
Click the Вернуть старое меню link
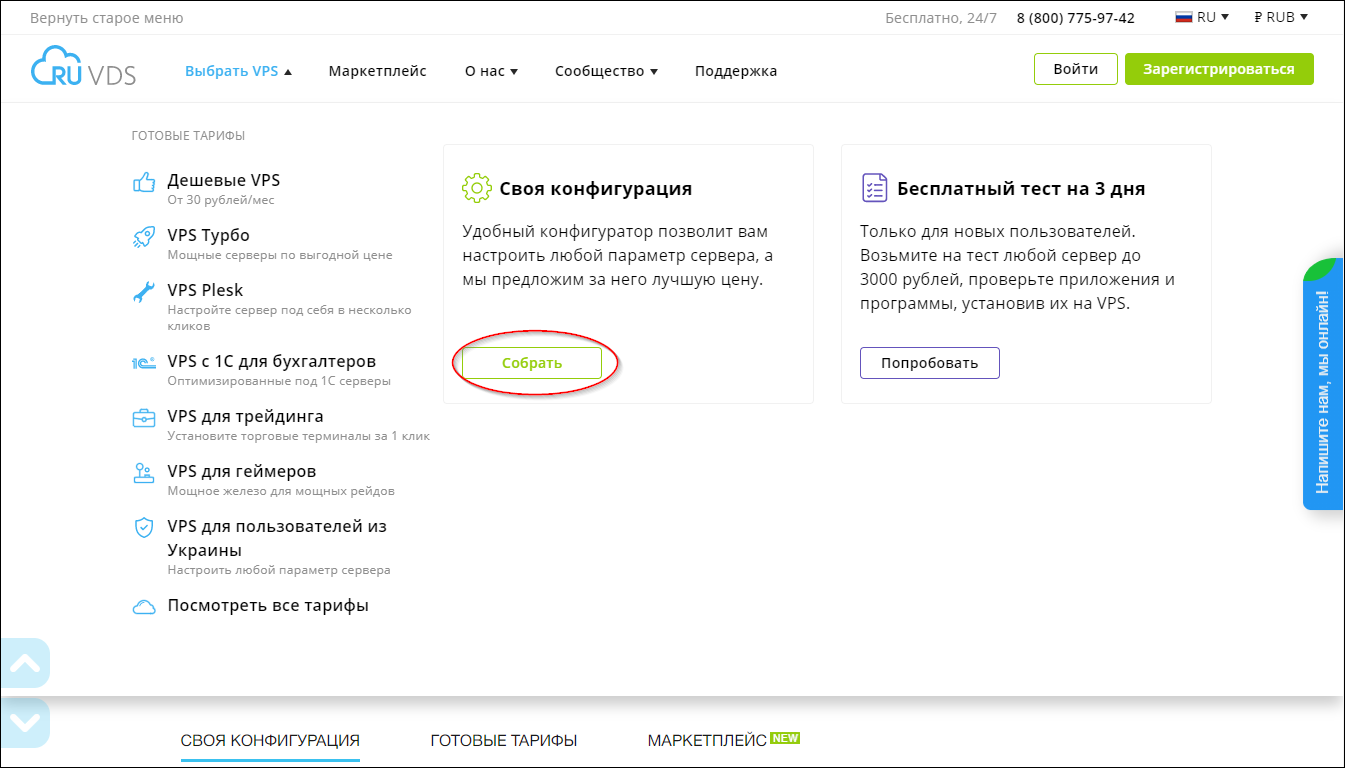(107, 18)
